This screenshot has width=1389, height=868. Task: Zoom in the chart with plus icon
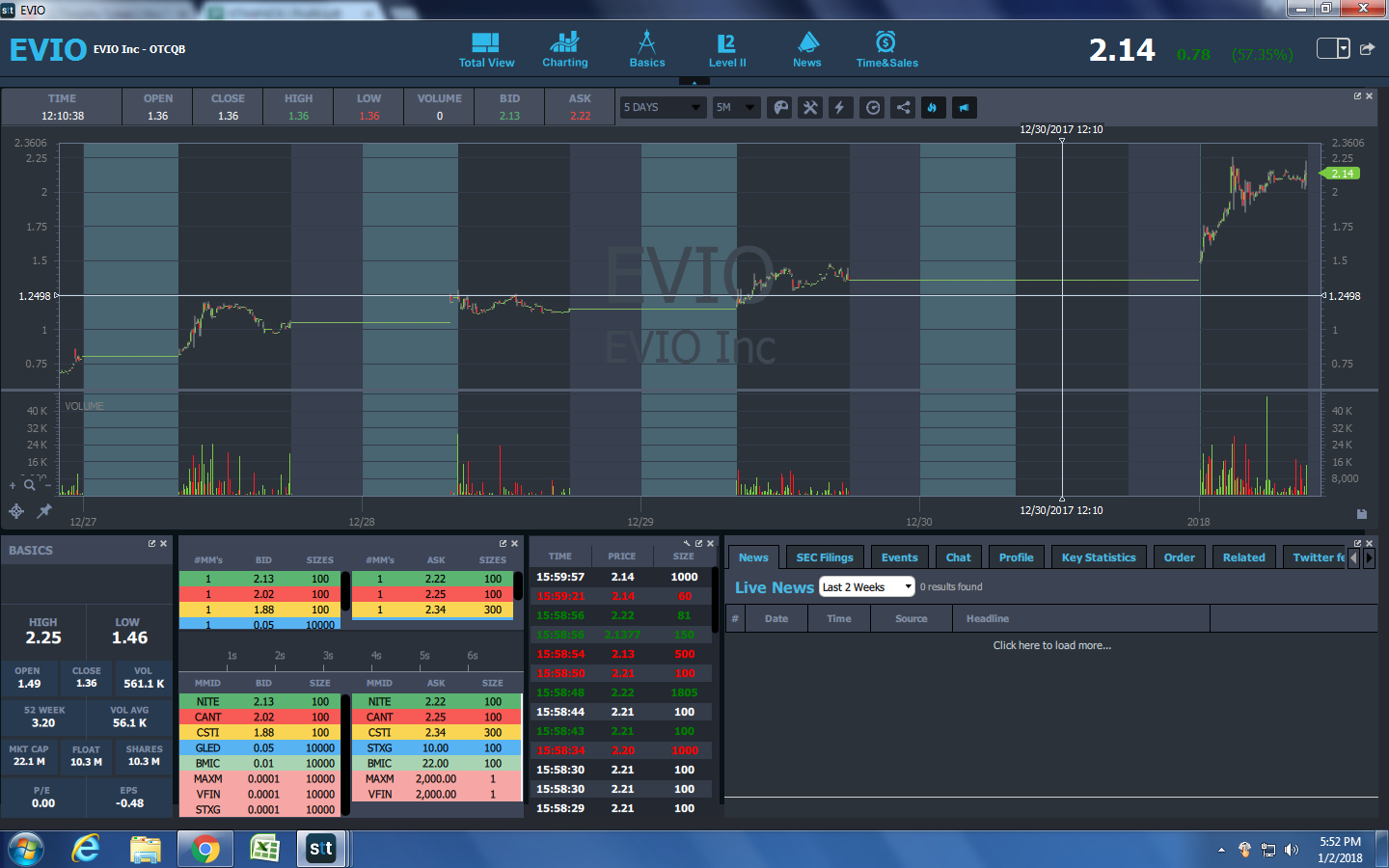pos(13,485)
